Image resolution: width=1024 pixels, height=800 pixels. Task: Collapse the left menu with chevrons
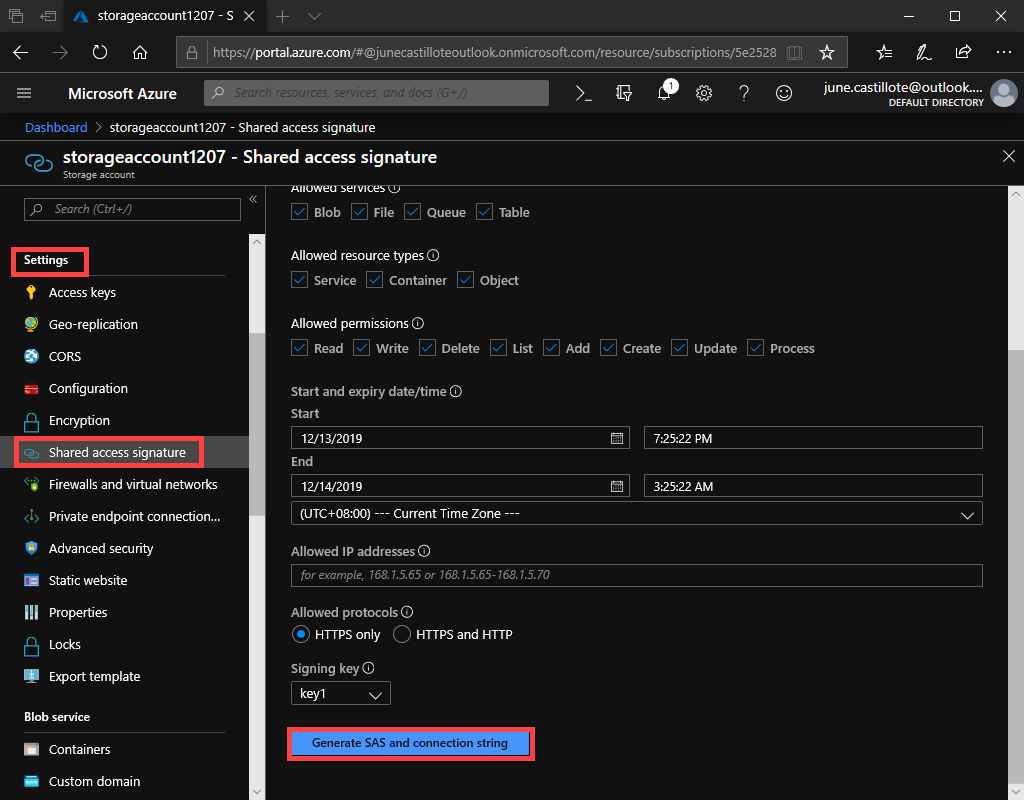pyautogui.click(x=253, y=199)
